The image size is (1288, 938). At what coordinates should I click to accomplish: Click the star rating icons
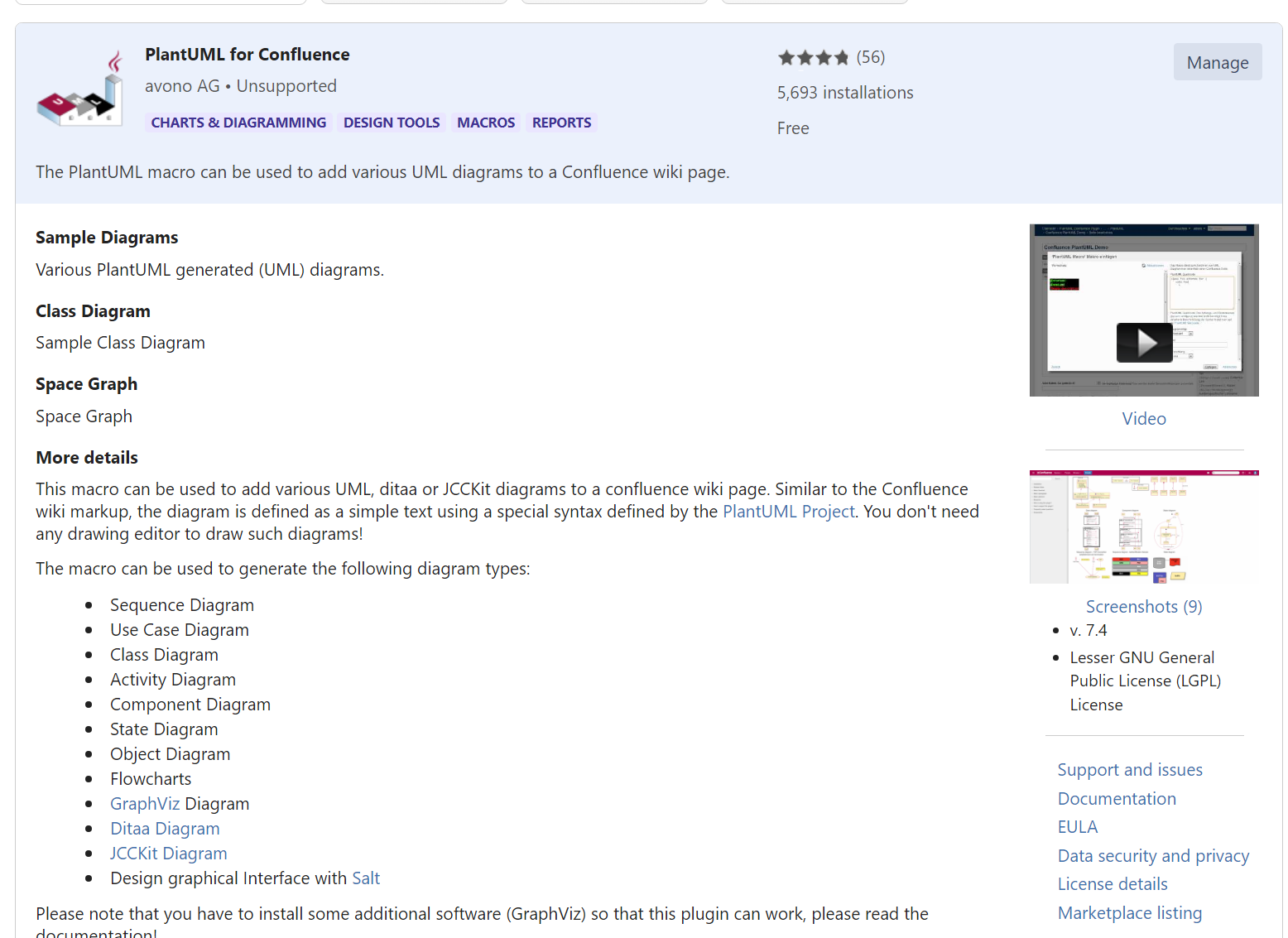[814, 57]
